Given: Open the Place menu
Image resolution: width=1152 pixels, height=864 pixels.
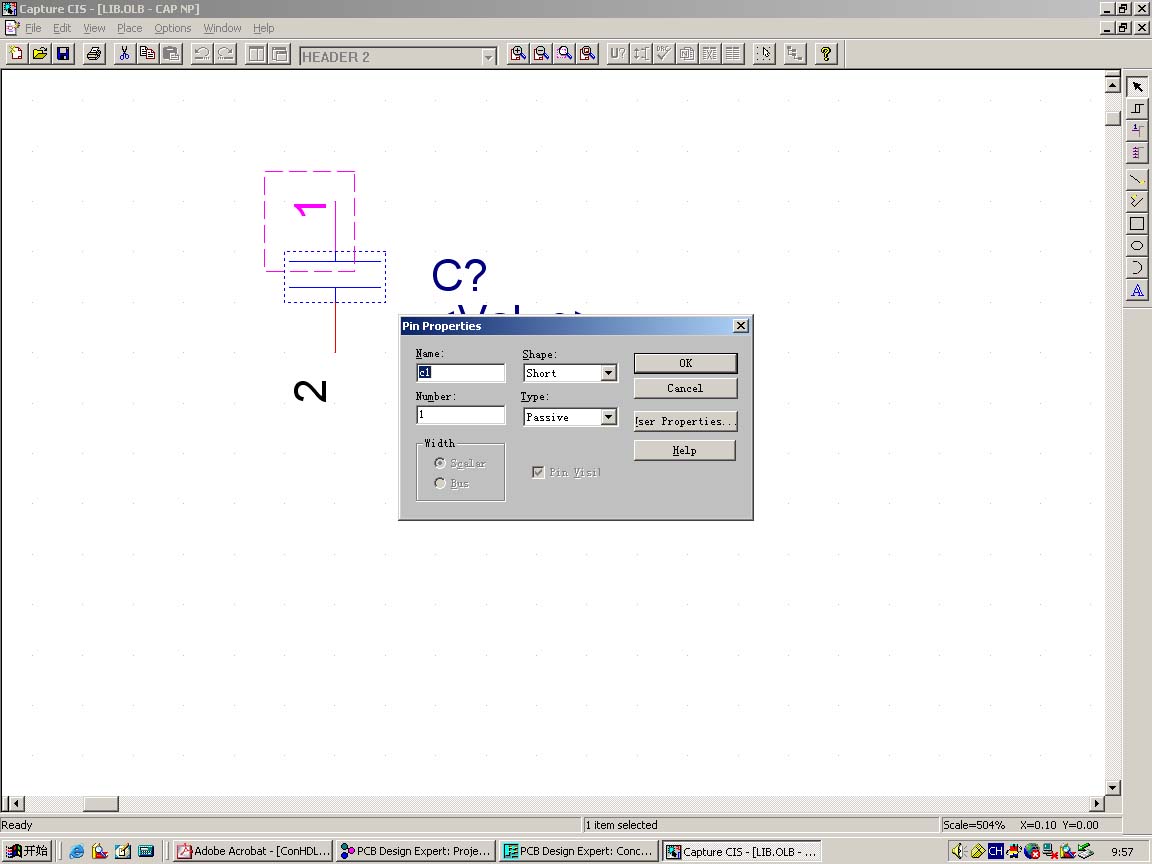Looking at the screenshot, I should (x=129, y=28).
